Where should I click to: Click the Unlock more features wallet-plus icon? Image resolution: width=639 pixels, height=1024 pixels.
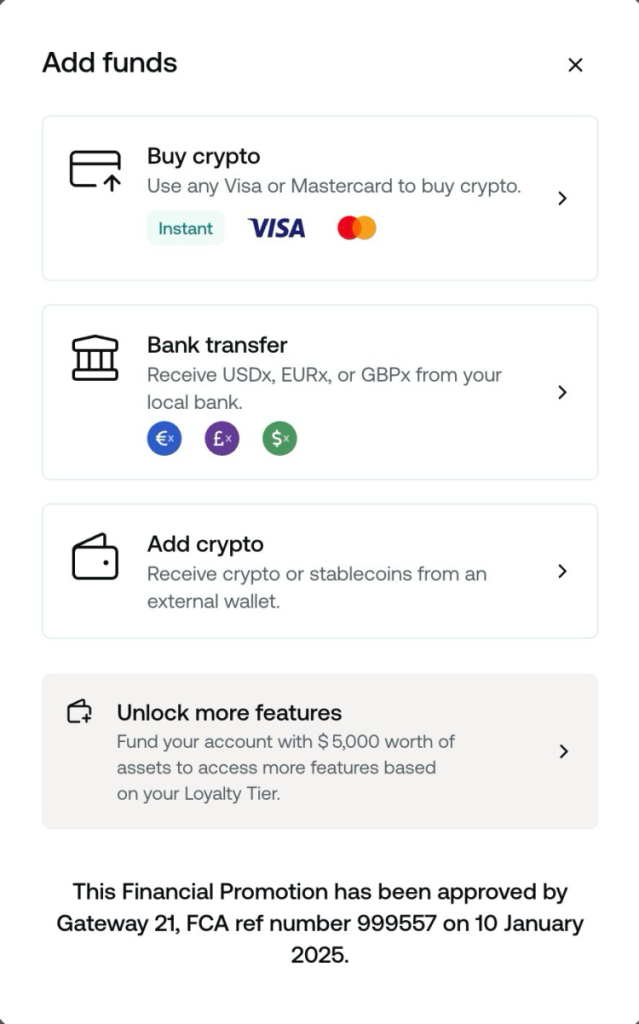pyautogui.click(x=79, y=712)
